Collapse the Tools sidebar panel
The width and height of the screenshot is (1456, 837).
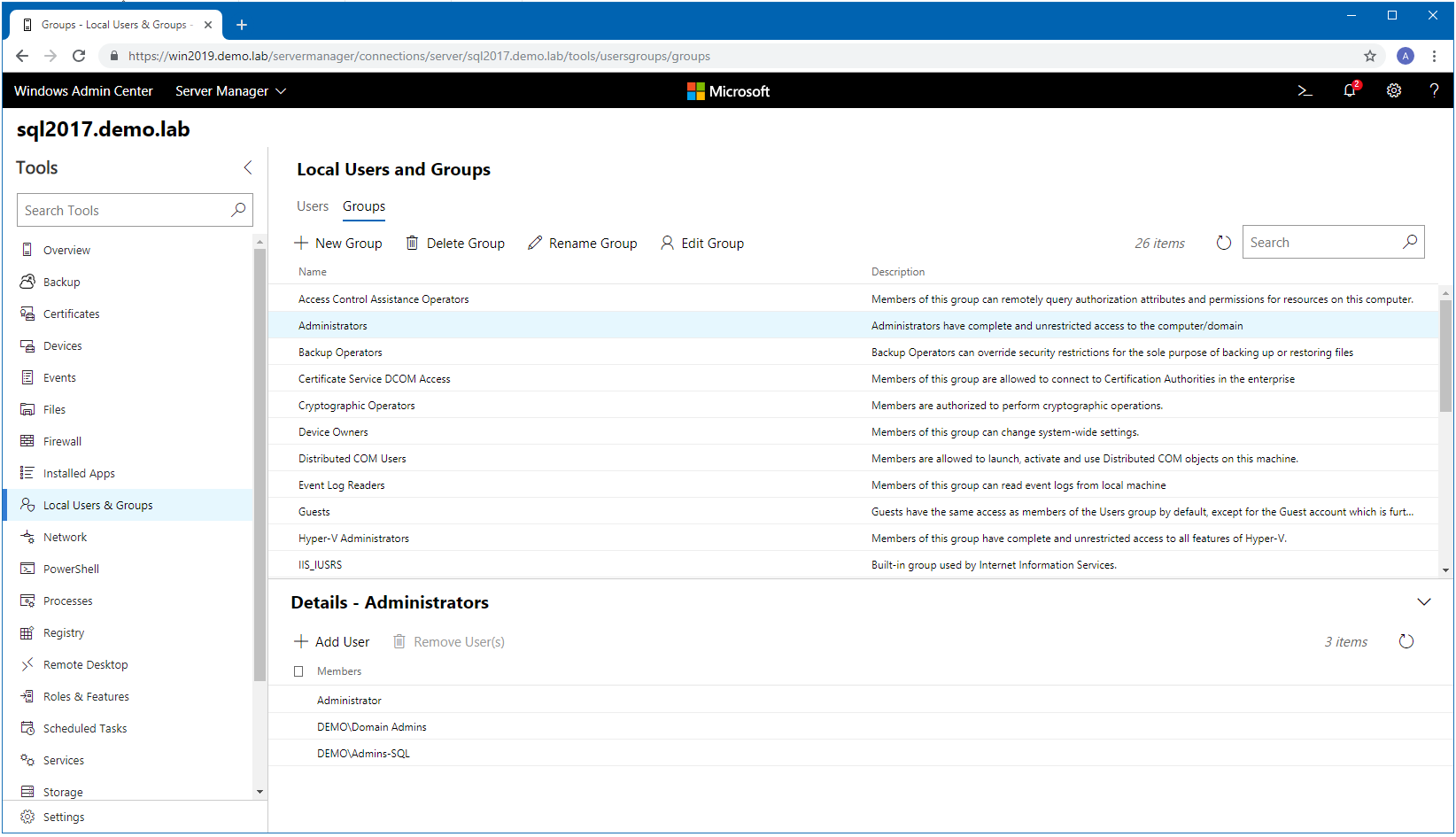click(248, 167)
